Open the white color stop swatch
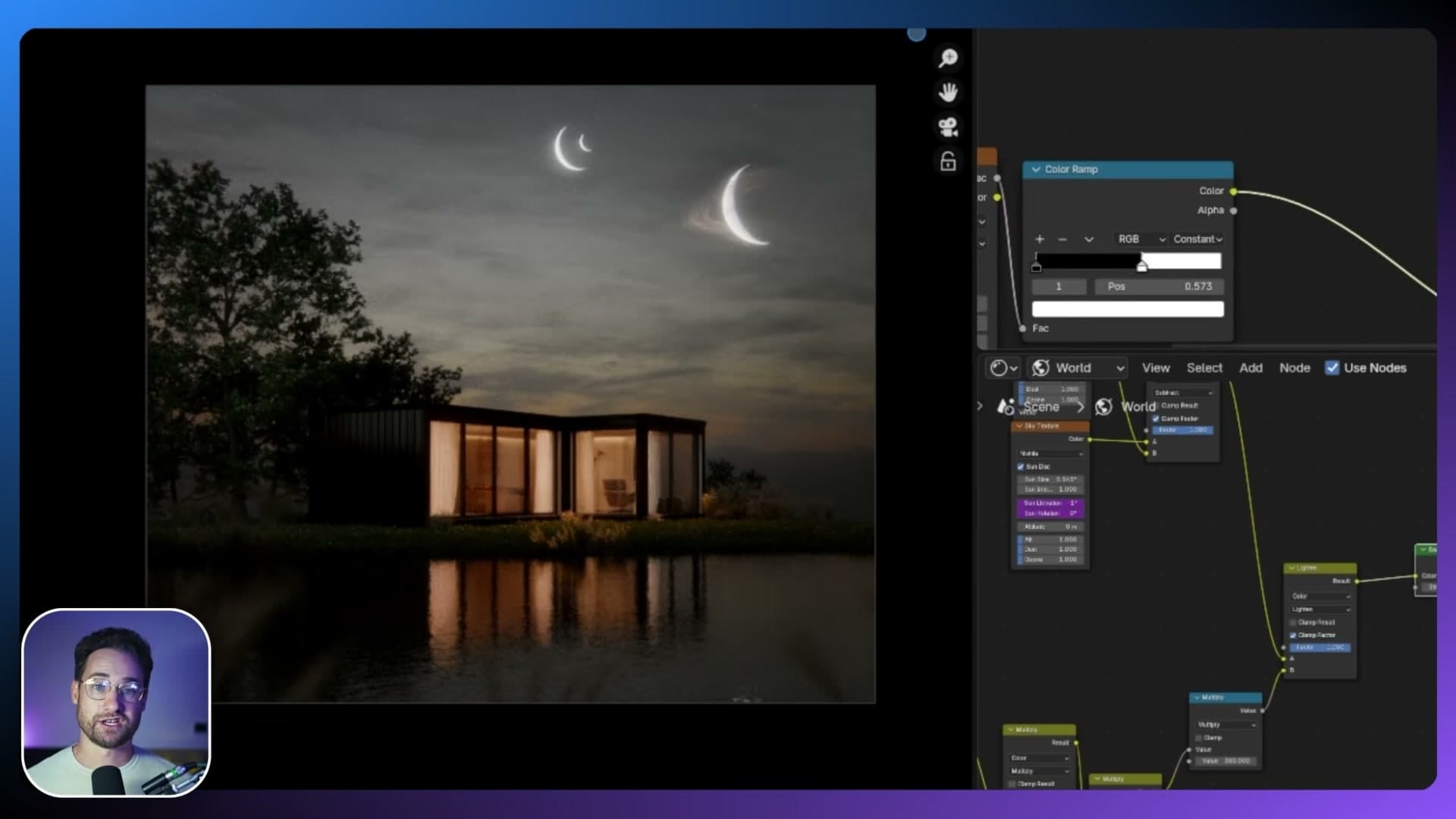Viewport: 1456px width, 819px height. pos(1128,309)
